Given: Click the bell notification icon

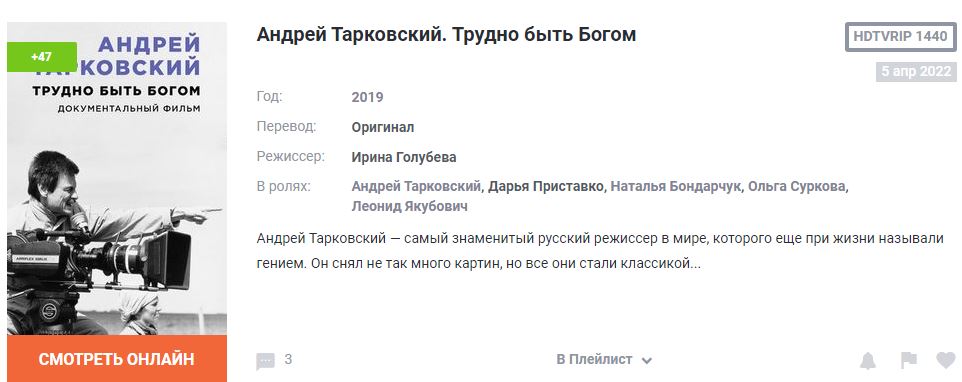Looking at the screenshot, I should pos(868,361).
